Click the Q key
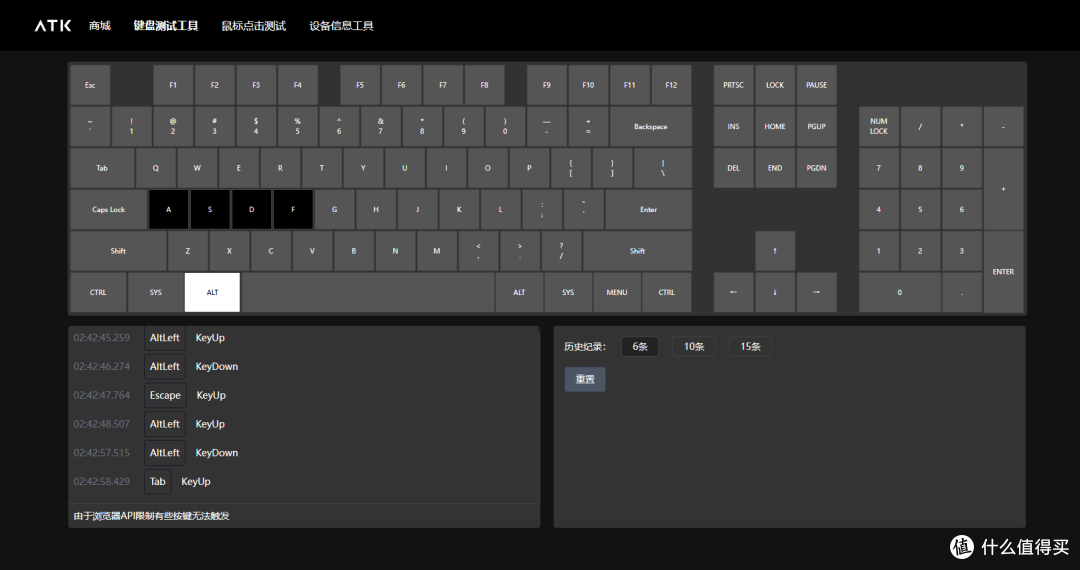 tap(156, 168)
